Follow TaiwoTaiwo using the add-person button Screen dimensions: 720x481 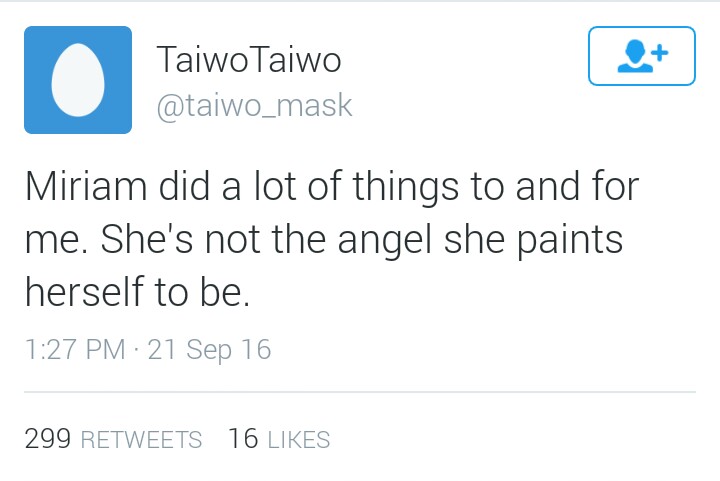pyautogui.click(x=641, y=56)
